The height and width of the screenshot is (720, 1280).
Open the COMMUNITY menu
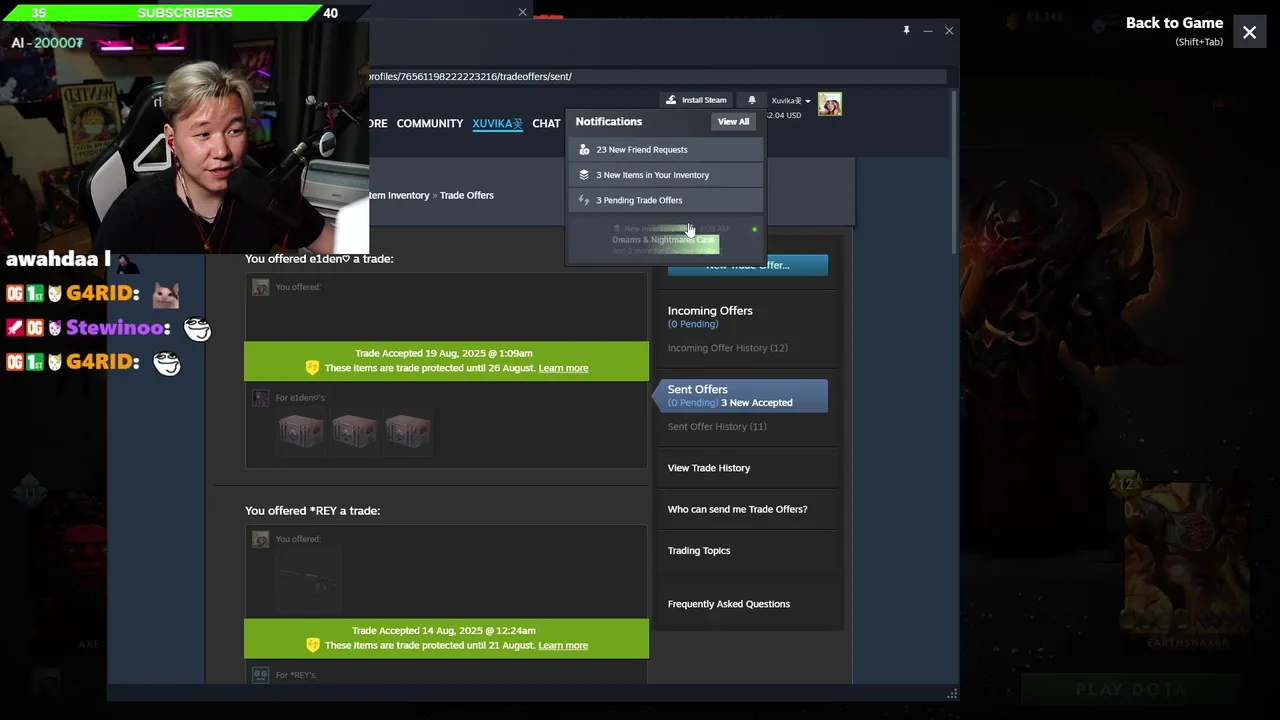click(x=430, y=123)
